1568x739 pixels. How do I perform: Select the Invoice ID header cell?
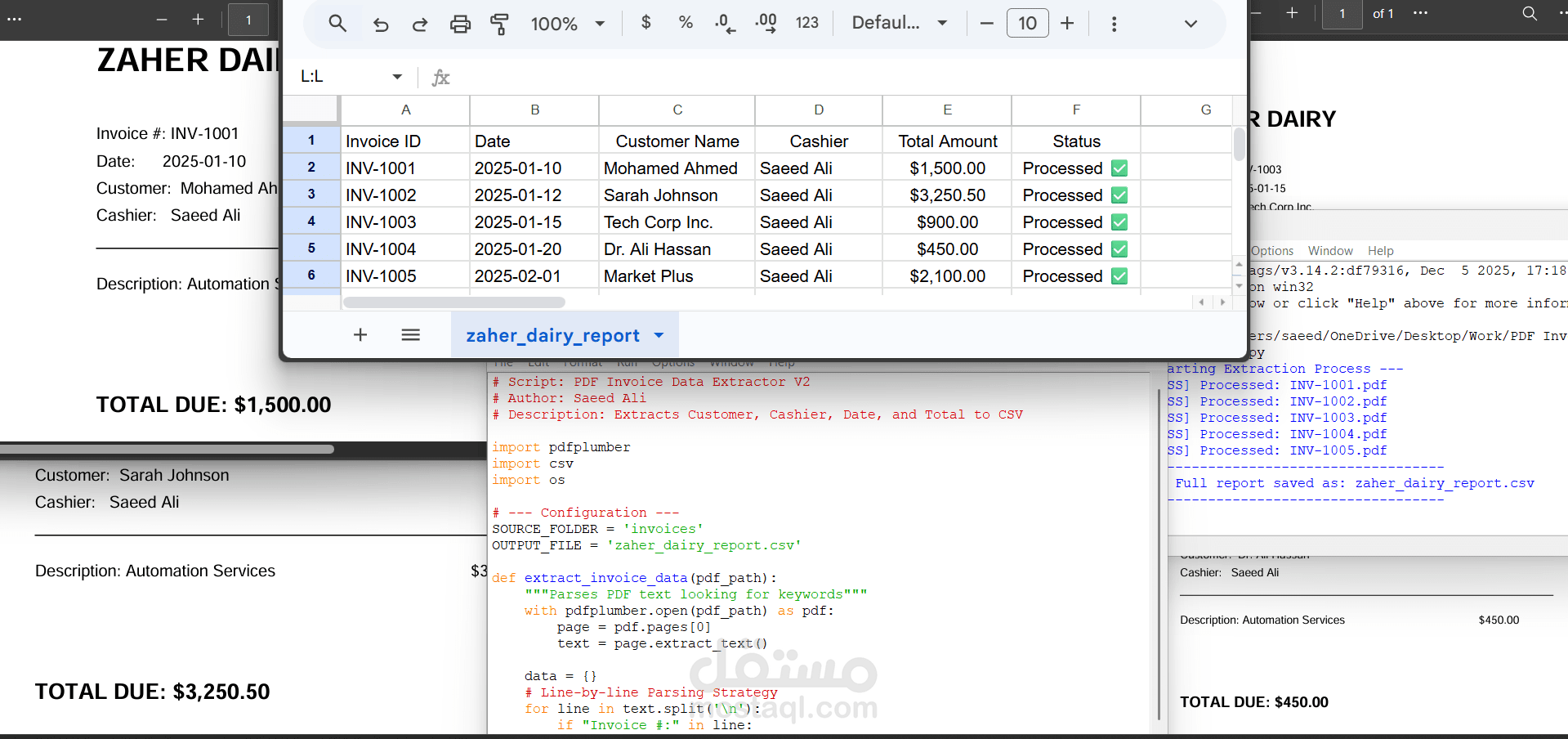click(x=405, y=141)
